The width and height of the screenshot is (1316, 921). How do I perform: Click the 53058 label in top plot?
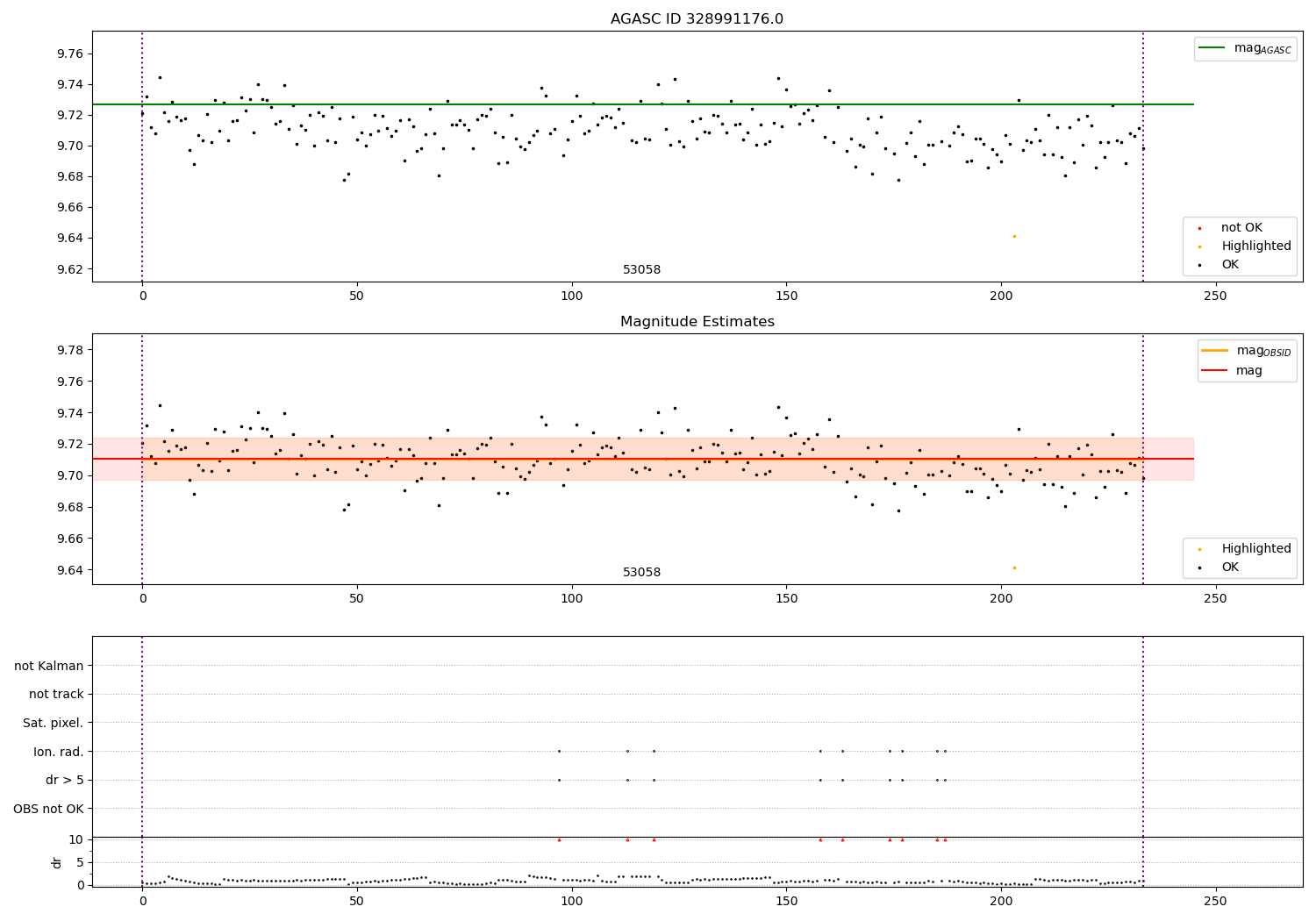[x=641, y=270]
